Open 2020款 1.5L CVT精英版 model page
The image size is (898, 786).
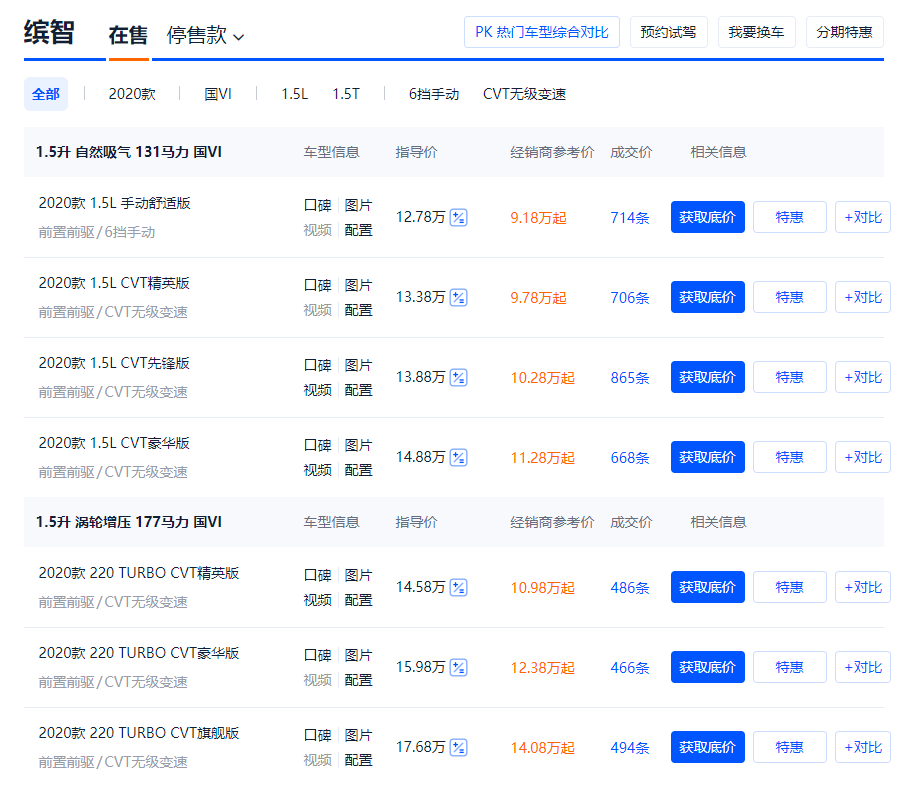click(114, 283)
